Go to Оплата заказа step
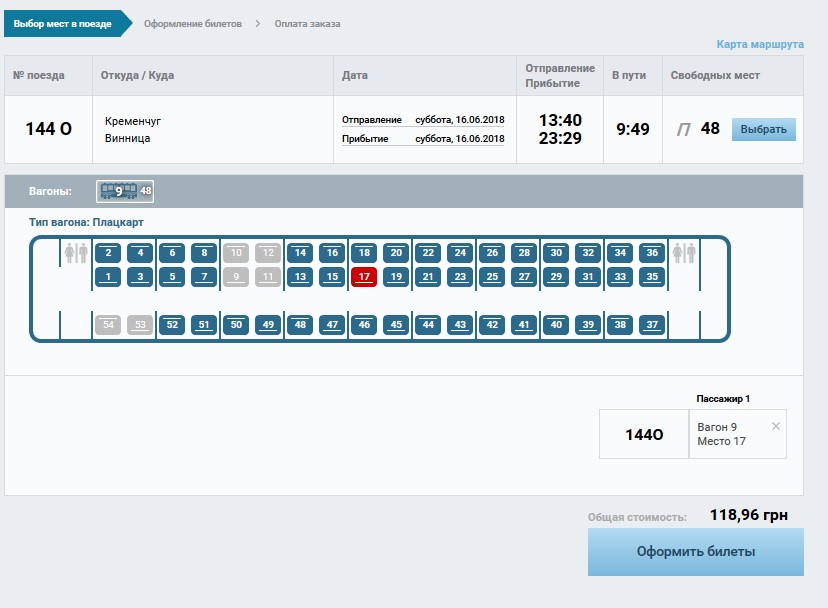 [307, 23]
